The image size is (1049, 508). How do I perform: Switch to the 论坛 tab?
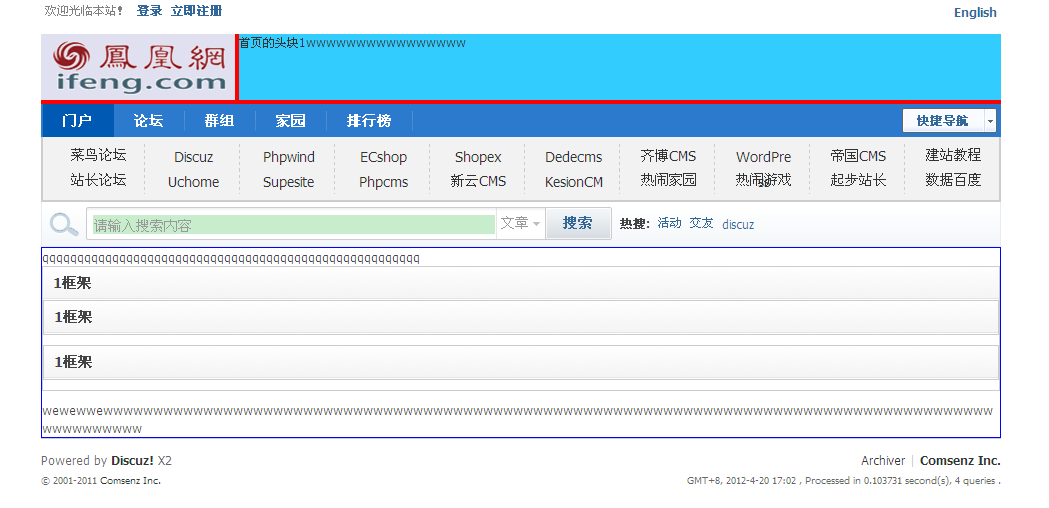click(149, 120)
